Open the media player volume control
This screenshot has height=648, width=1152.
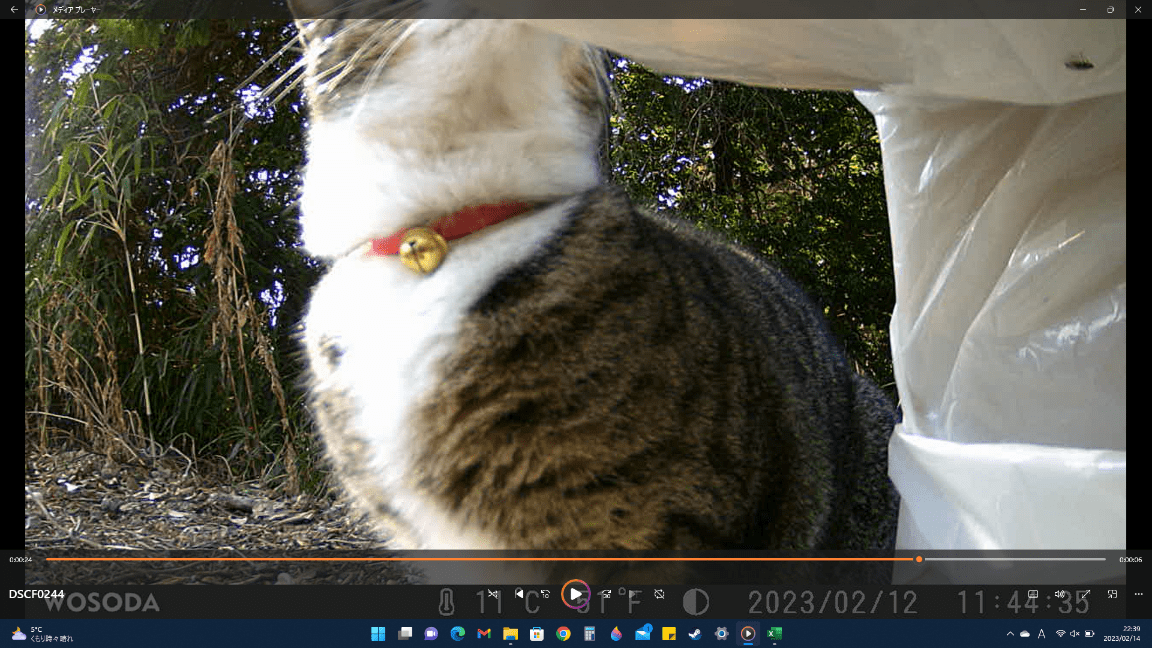[x=1059, y=594]
